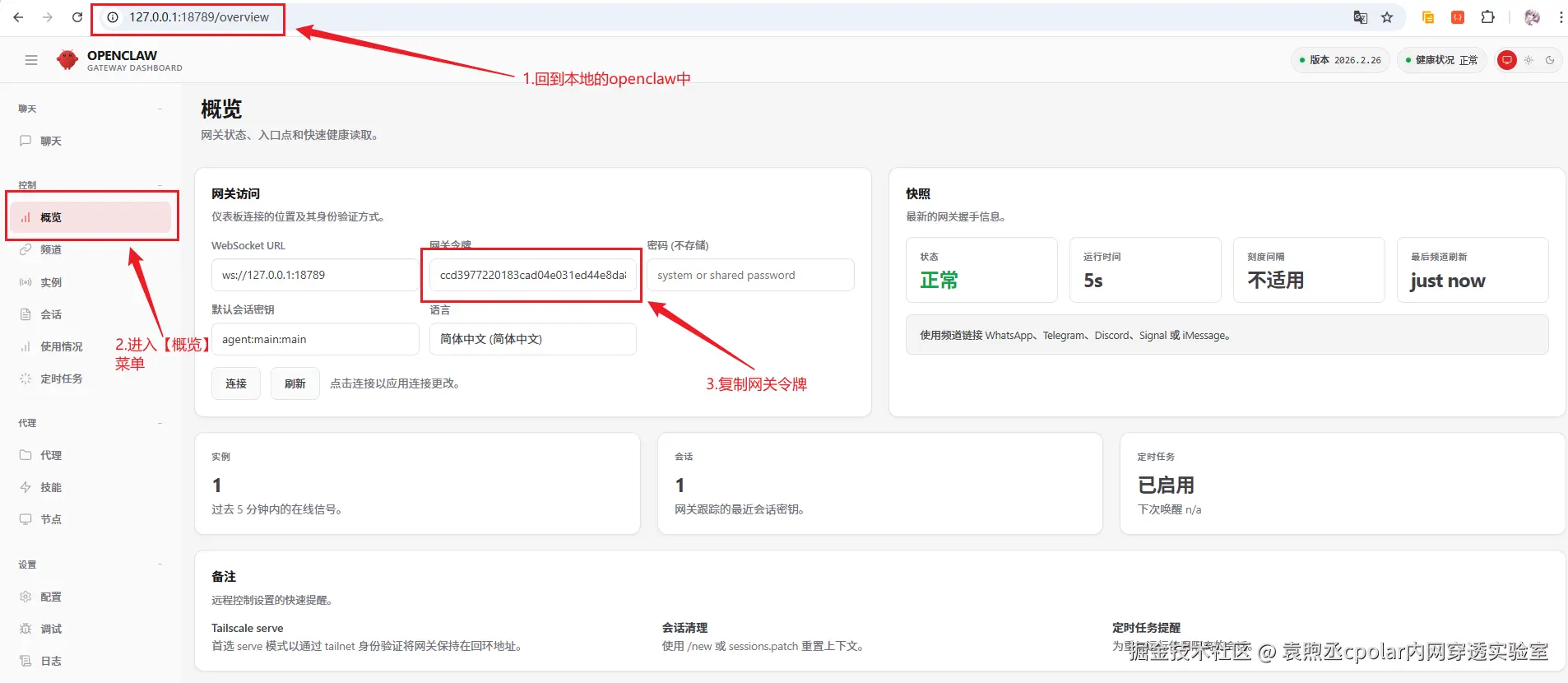Screen dimensions: 1568x683
Task: Click the 定时任务 已启用 card
Action: (1343, 484)
